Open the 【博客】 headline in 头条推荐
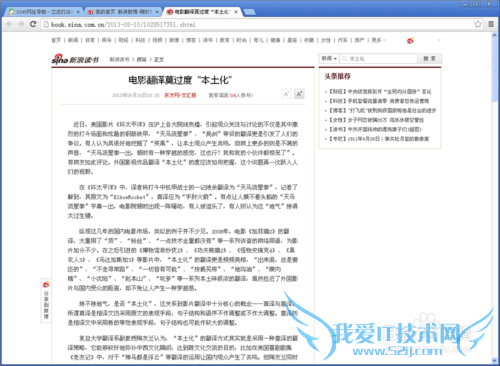 click(x=382, y=110)
